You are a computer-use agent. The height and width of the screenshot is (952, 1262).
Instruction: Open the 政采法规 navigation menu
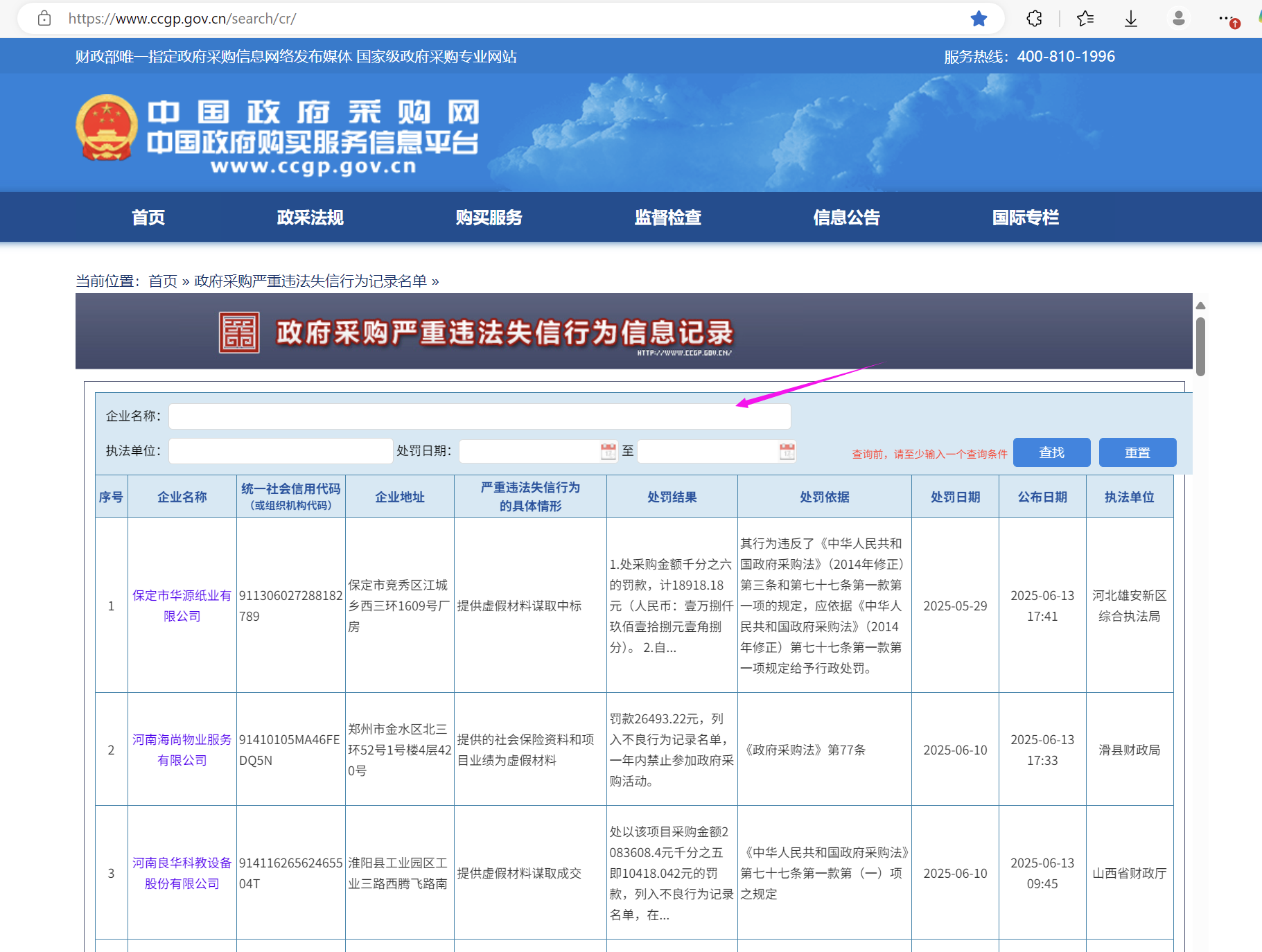(x=310, y=218)
